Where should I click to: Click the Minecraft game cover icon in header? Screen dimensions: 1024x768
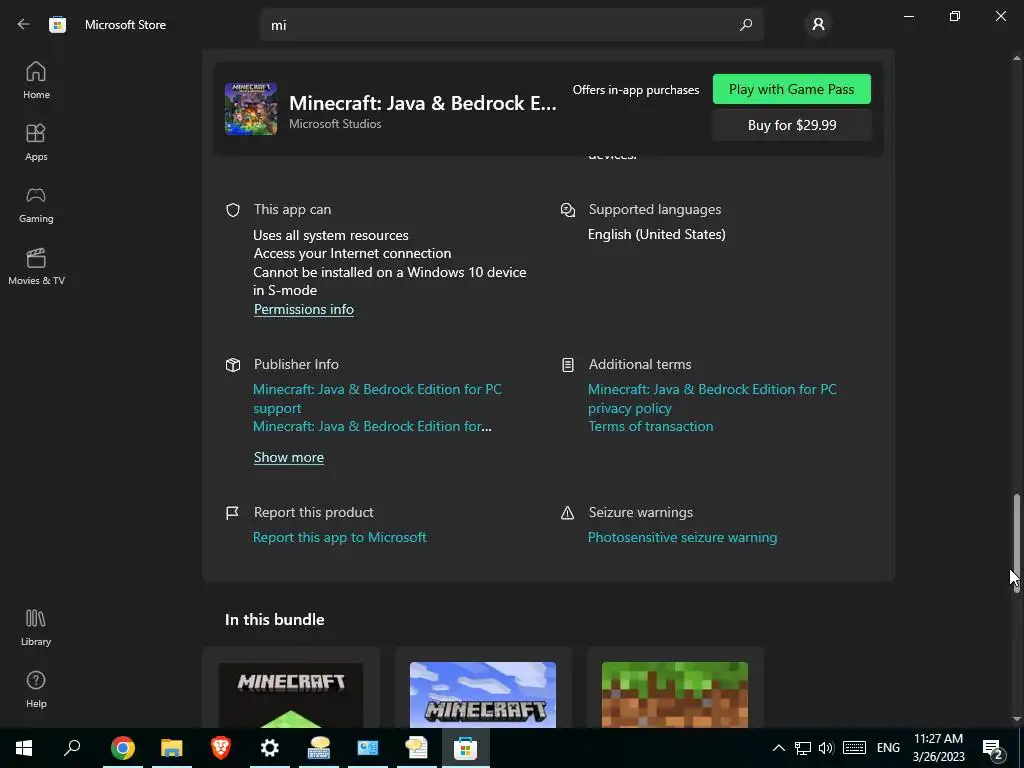pyautogui.click(x=251, y=108)
